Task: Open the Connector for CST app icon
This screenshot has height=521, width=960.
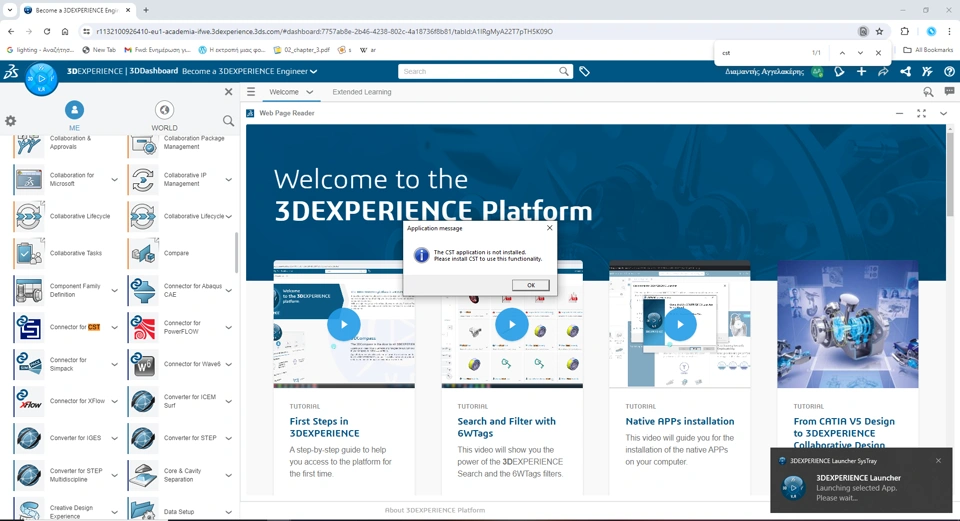Action: pos(29,328)
